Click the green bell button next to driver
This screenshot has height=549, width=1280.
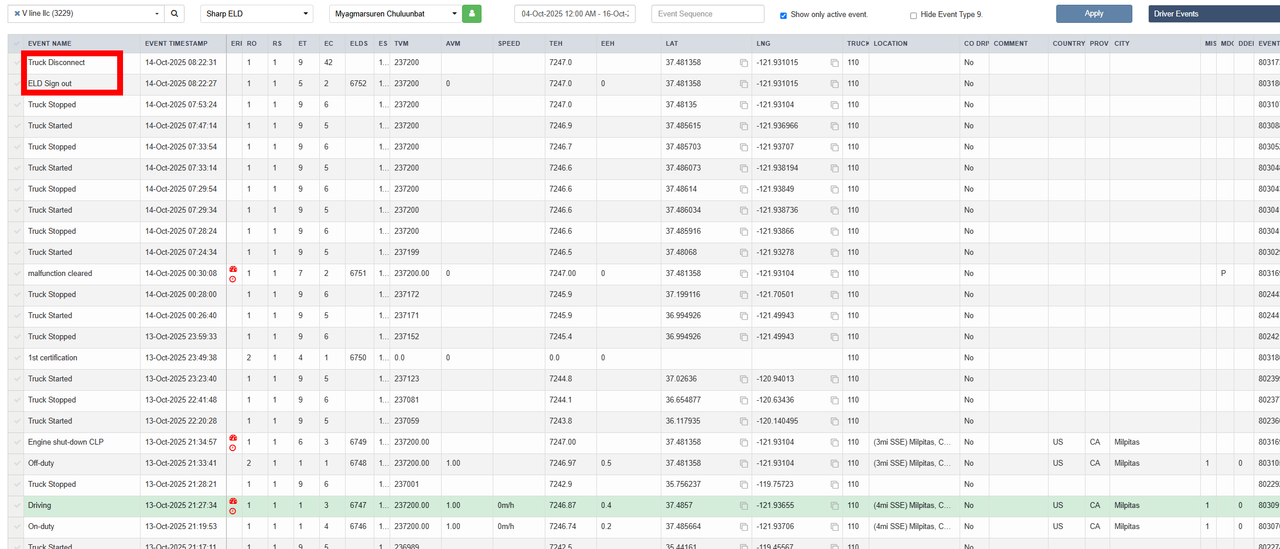(471, 14)
